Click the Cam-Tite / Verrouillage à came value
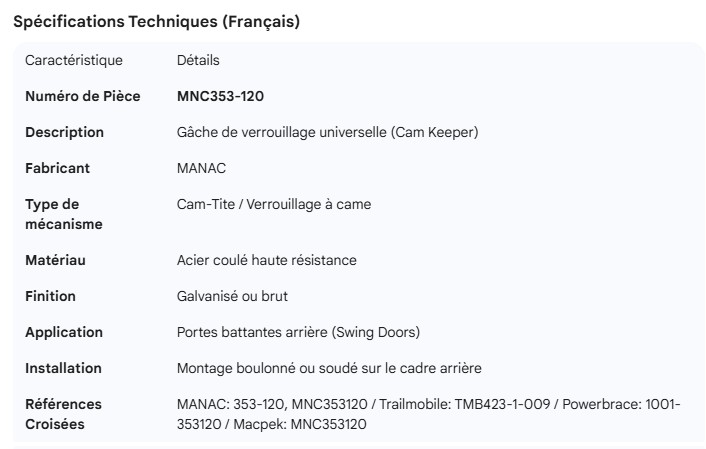This screenshot has height=449, width=706. (x=273, y=204)
